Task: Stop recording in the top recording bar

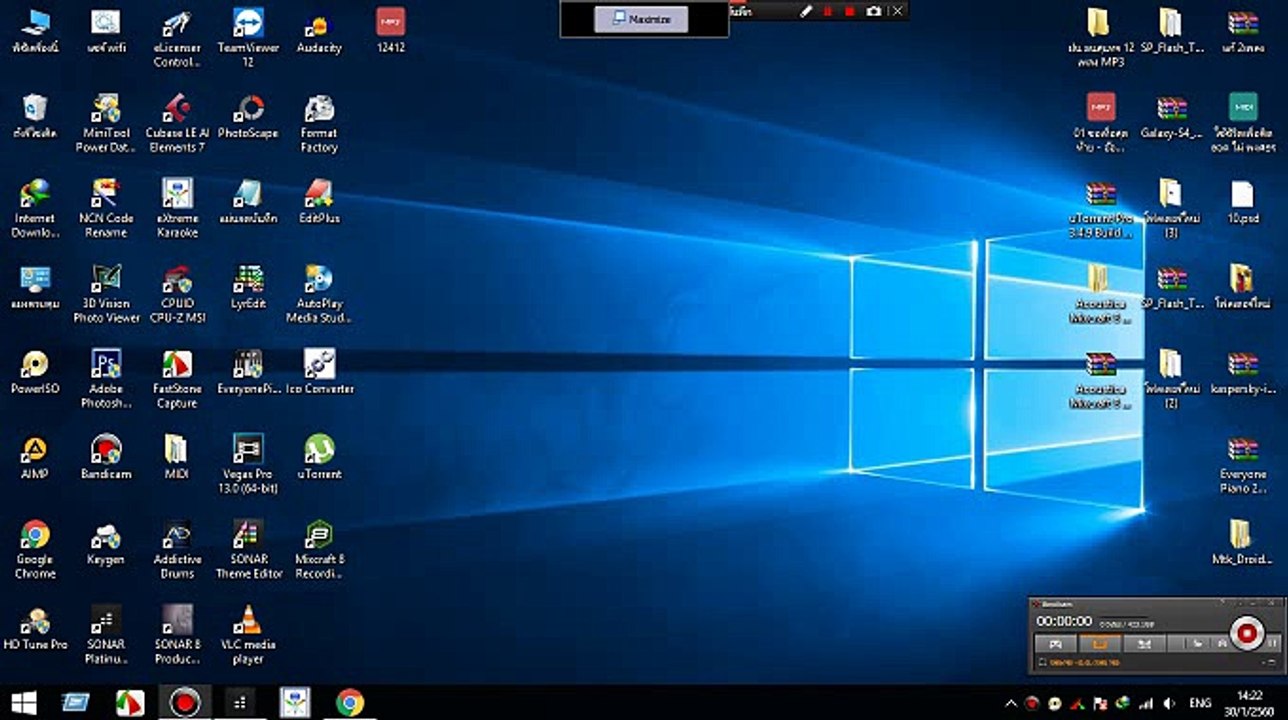Action: click(849, 10)
